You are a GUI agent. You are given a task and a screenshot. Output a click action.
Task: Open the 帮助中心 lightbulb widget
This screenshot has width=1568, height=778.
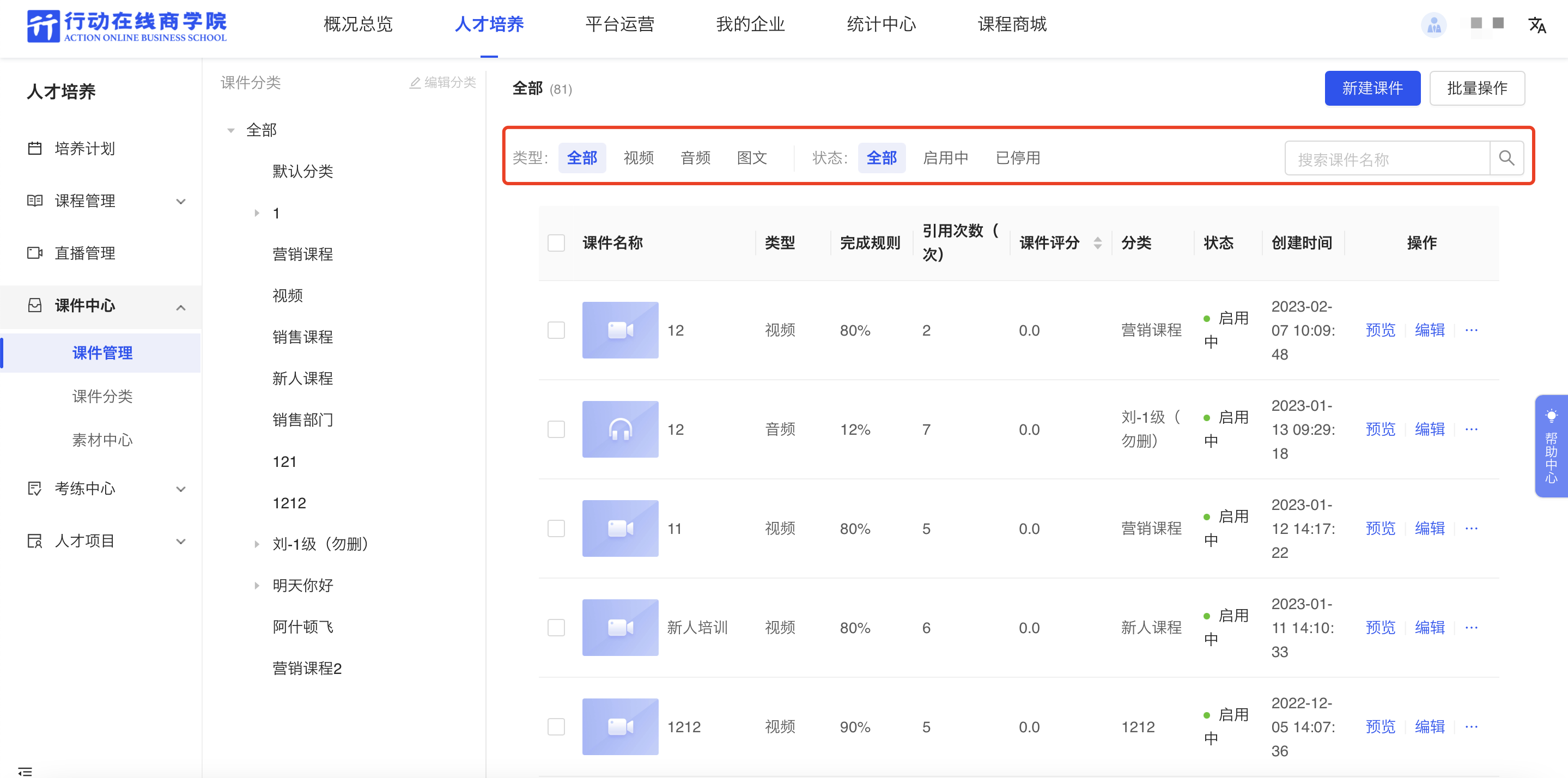click(x=1551, y=446)
